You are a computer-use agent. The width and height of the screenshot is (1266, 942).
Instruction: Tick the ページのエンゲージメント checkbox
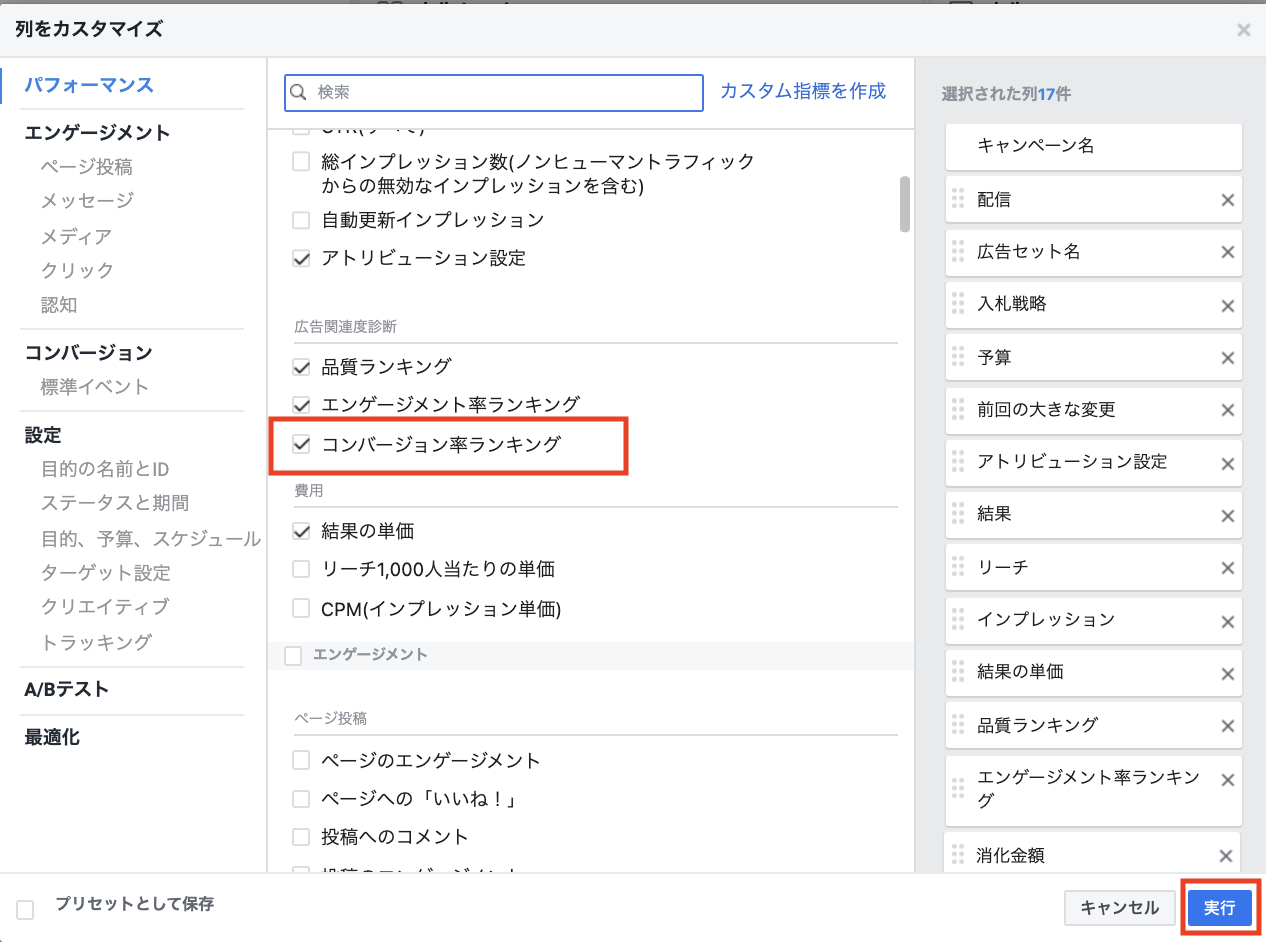coord(301,761)
